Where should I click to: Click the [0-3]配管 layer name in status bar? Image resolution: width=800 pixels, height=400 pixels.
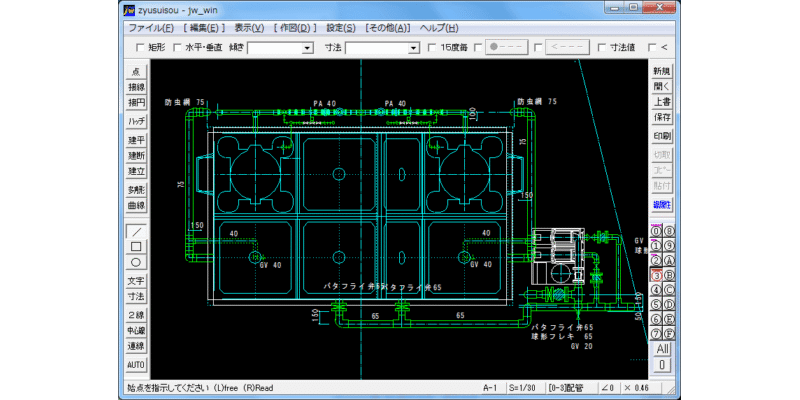click(570, 388)
